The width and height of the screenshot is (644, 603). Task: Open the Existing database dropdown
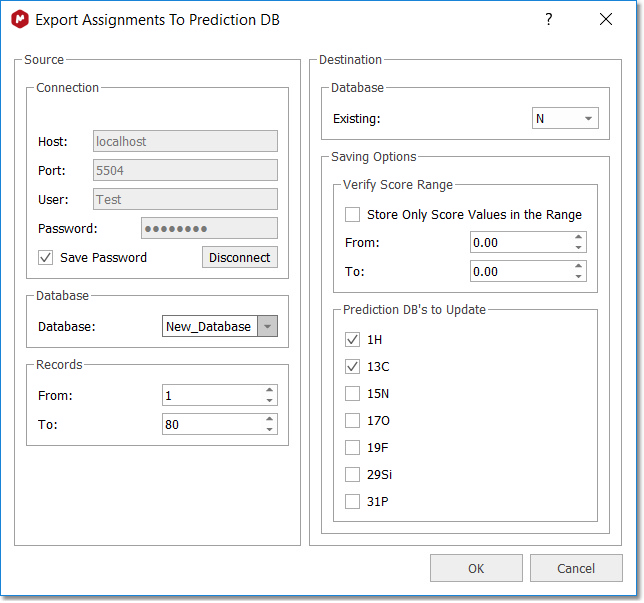click(x=565, y=118)
